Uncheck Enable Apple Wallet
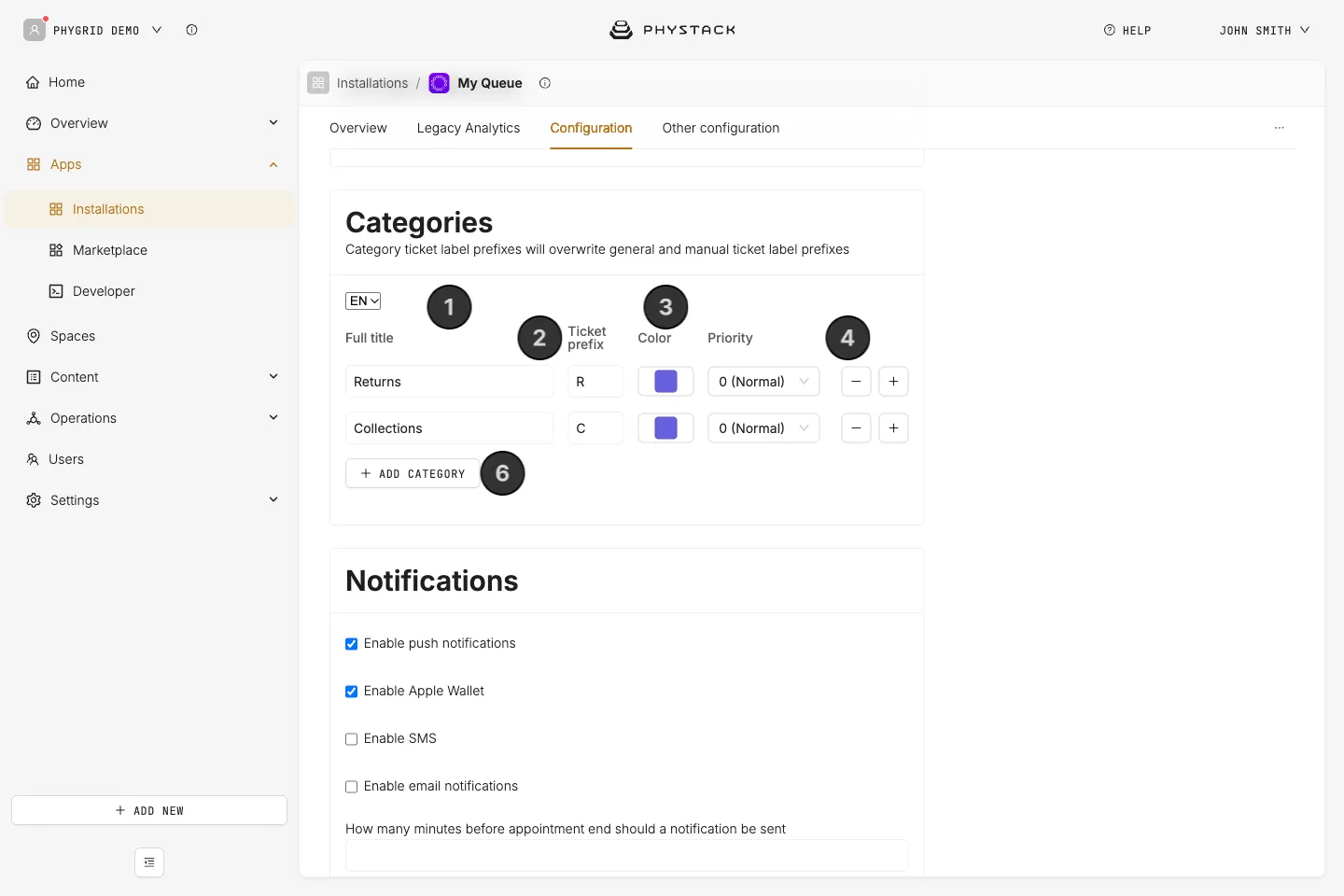This screenshot has width=1344, height=896. coord(352,692)
